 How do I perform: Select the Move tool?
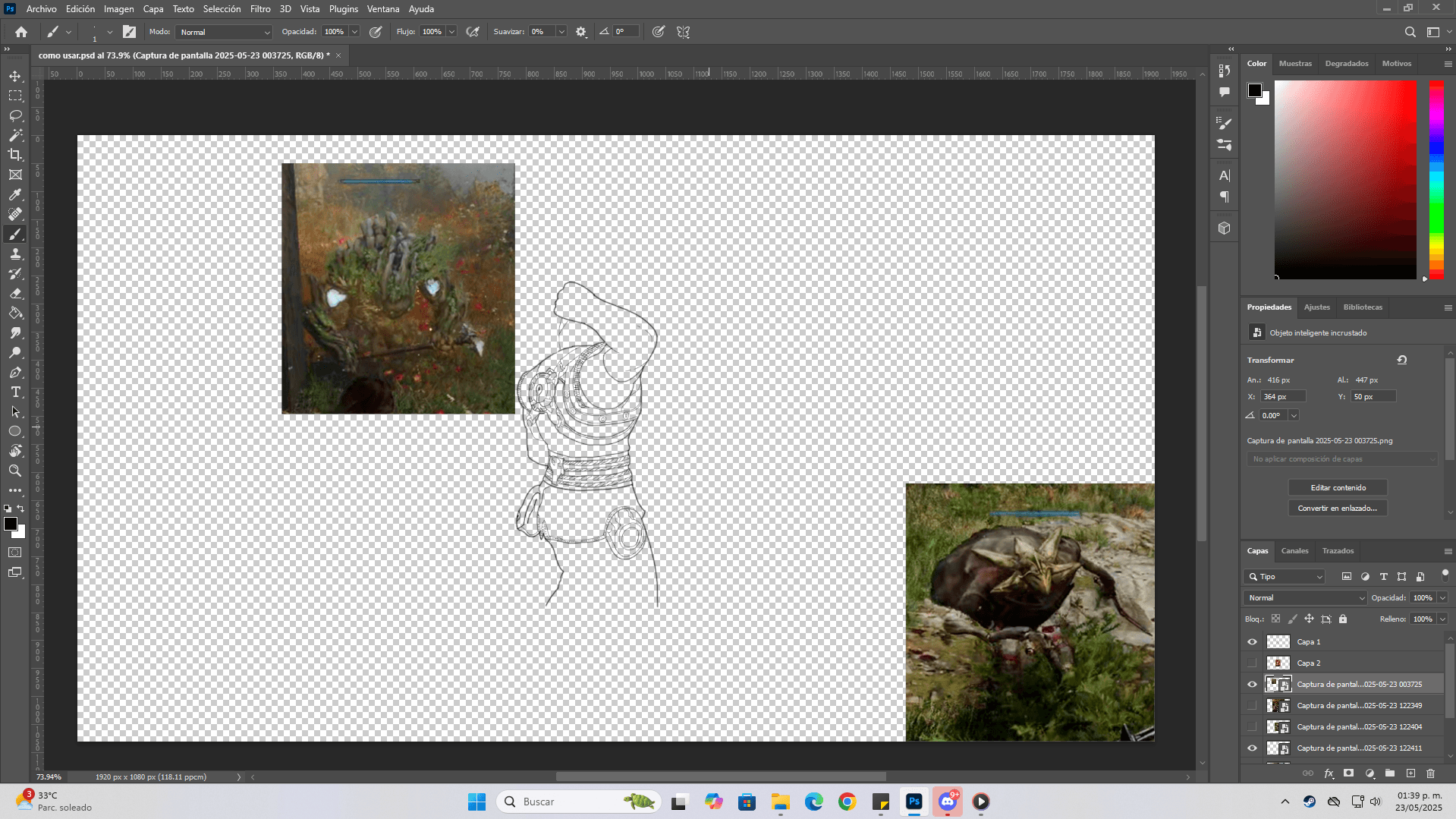pyautogui.click(x=15, y=77)
